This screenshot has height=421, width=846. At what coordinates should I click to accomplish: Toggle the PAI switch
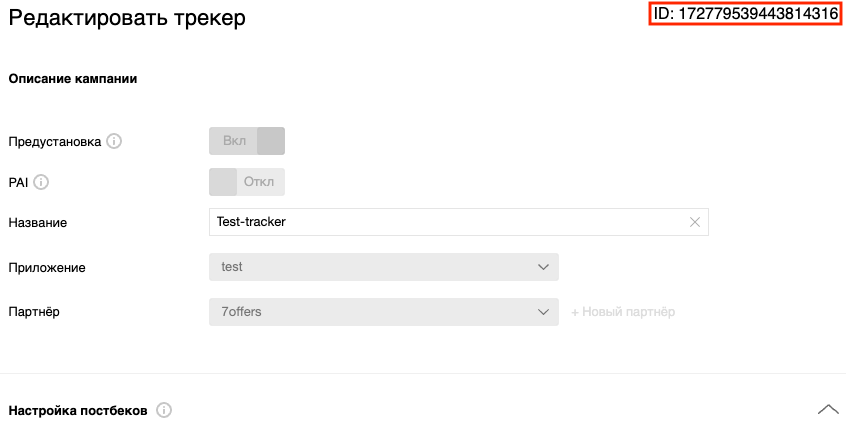247,182
